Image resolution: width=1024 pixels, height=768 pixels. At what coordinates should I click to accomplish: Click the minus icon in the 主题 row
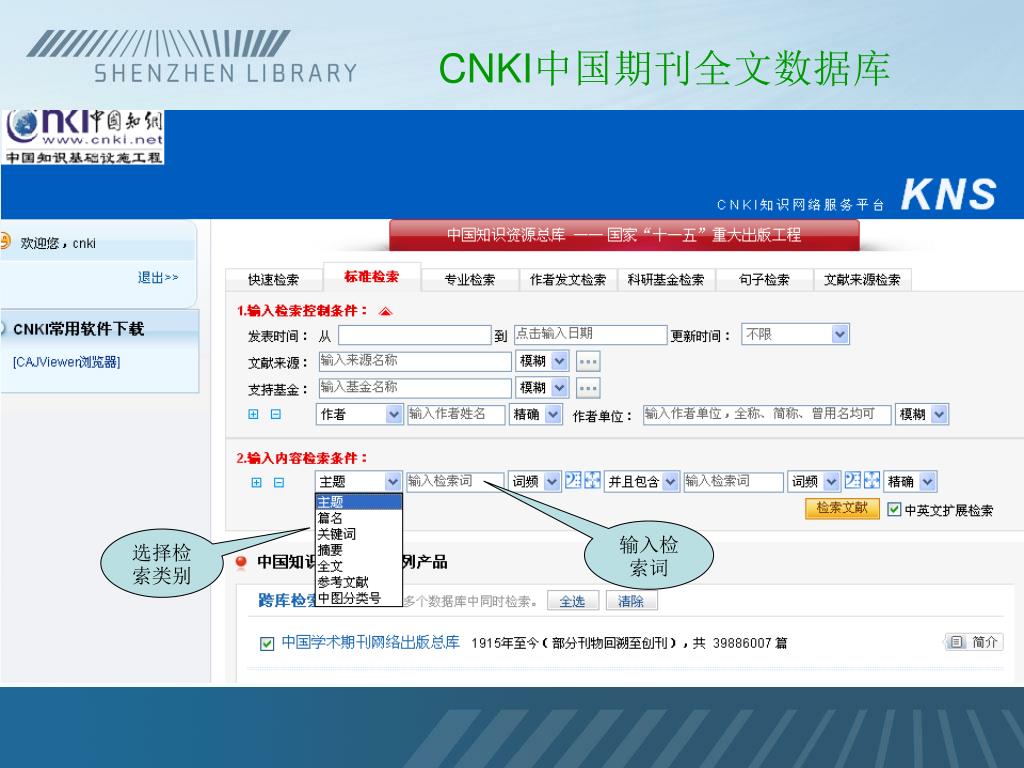(279, 483)
